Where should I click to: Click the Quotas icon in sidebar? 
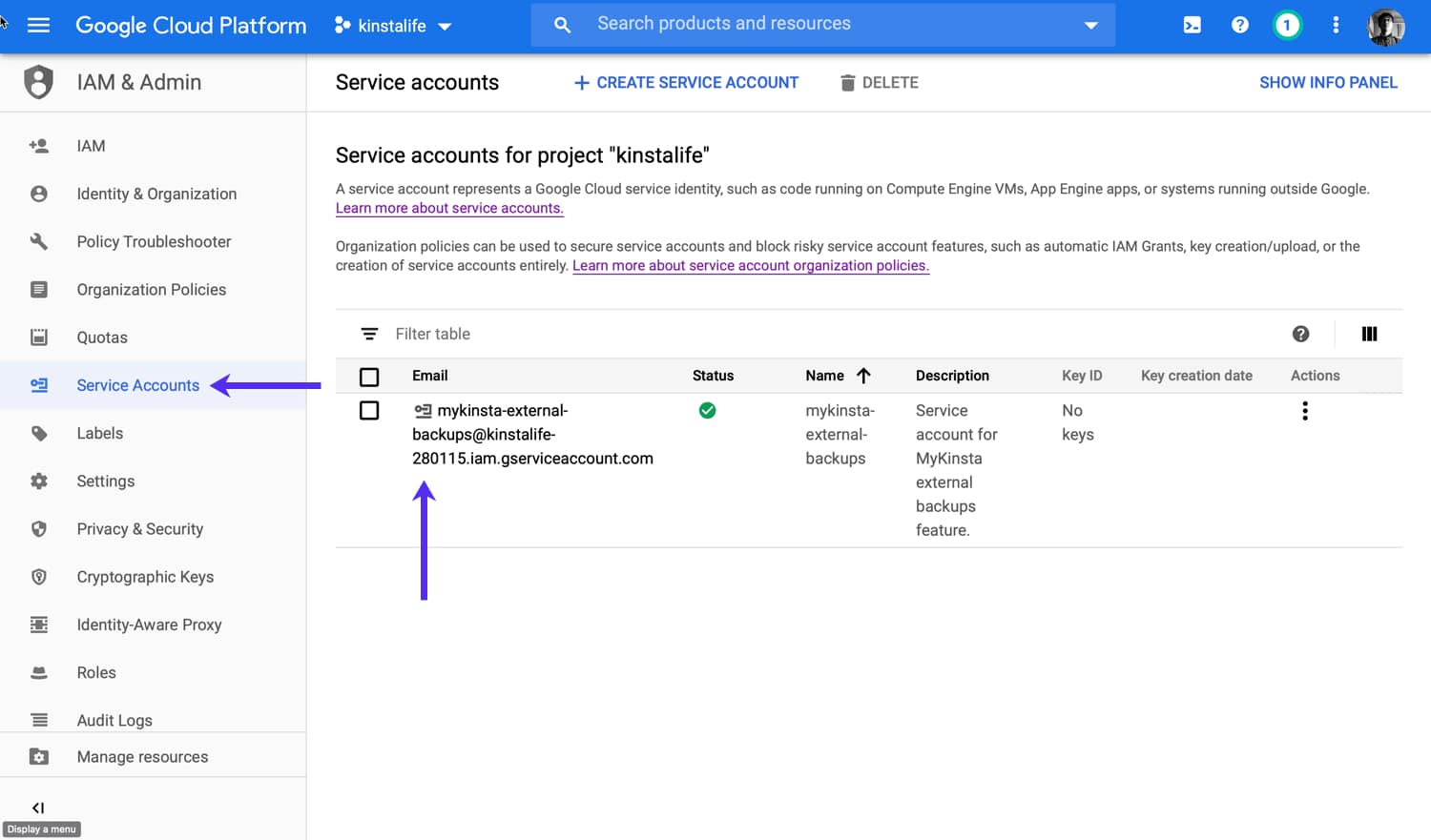[38, 337]
